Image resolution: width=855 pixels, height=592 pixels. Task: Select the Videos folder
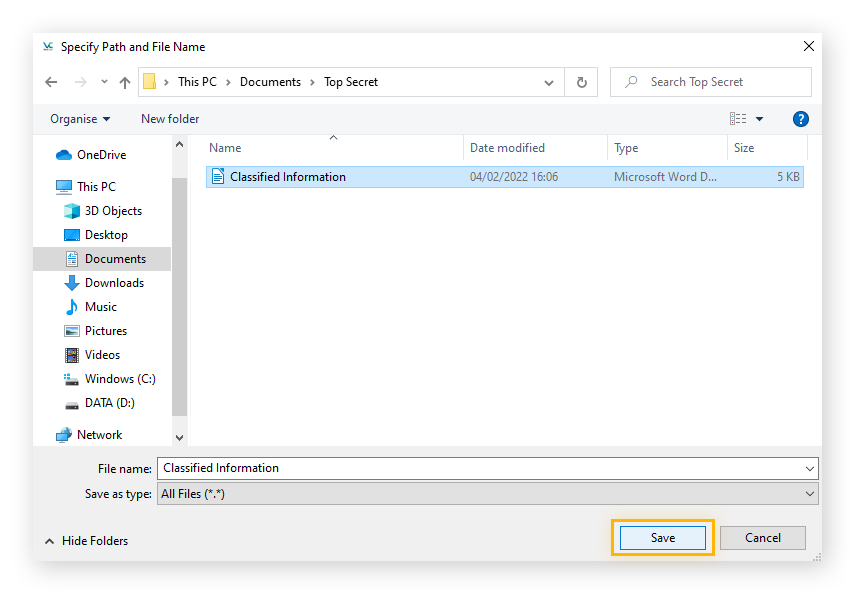click(x=100, y=354)
